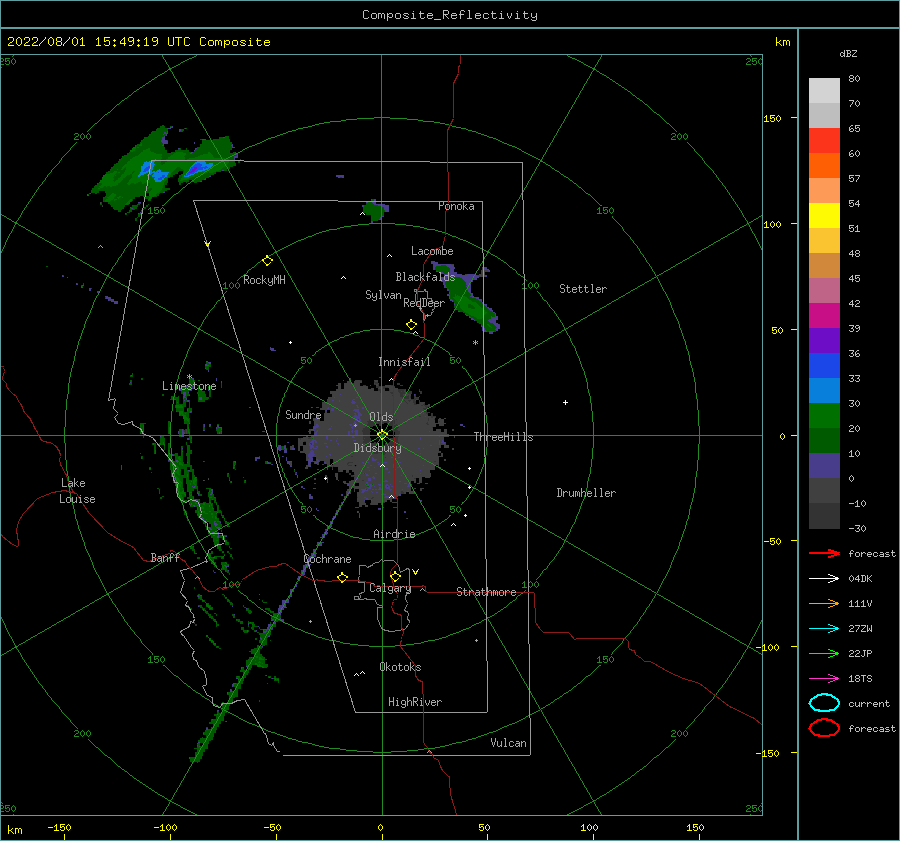
Task: Click the 54 dBZ yellow swatch
Action: [824, 215]
